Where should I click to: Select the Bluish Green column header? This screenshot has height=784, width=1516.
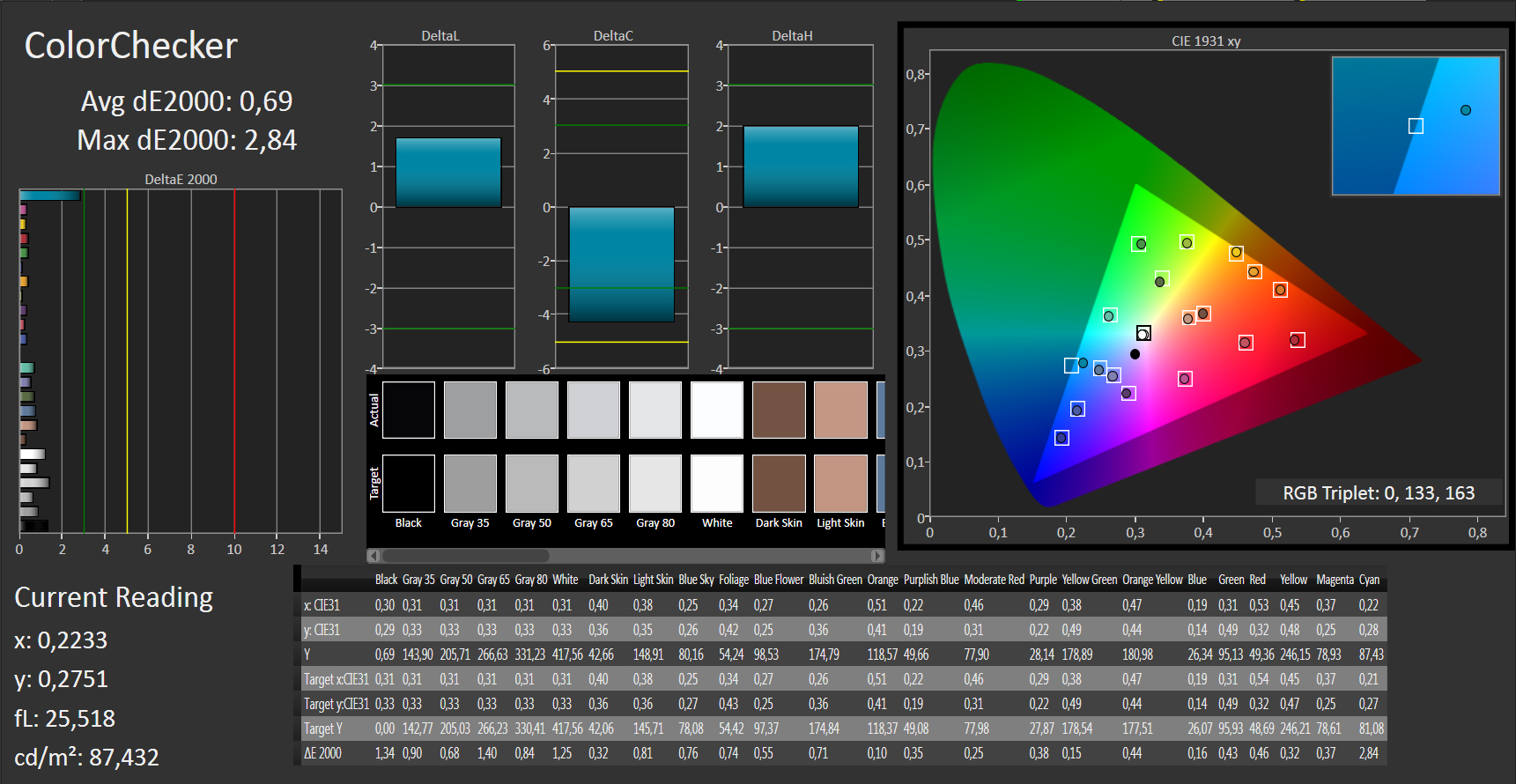click(835, 580)
